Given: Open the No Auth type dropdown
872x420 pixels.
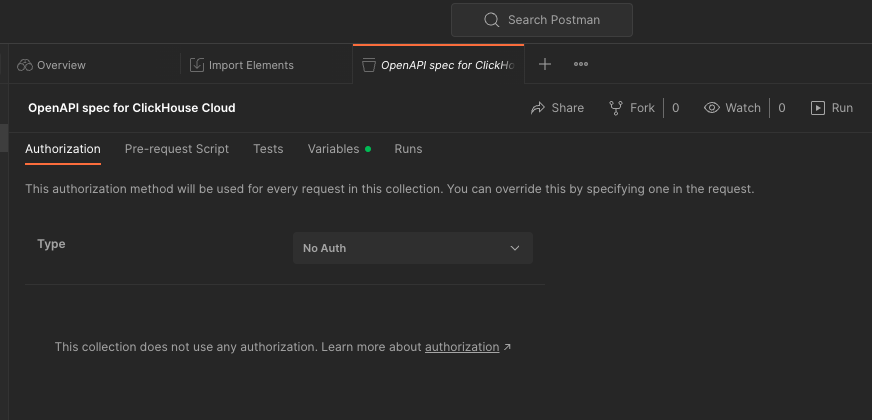Looking at the screenshot, I should 412,248.
